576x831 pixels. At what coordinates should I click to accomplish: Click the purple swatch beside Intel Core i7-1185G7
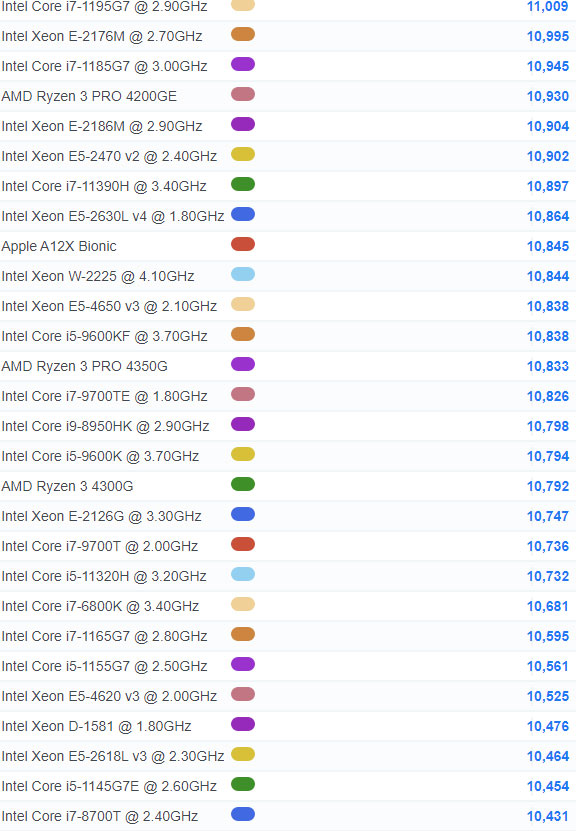[x=243, y=65]
